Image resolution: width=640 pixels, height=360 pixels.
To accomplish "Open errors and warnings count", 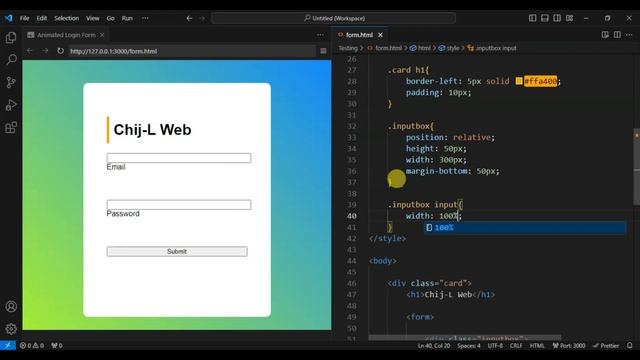I will point(32,345).
